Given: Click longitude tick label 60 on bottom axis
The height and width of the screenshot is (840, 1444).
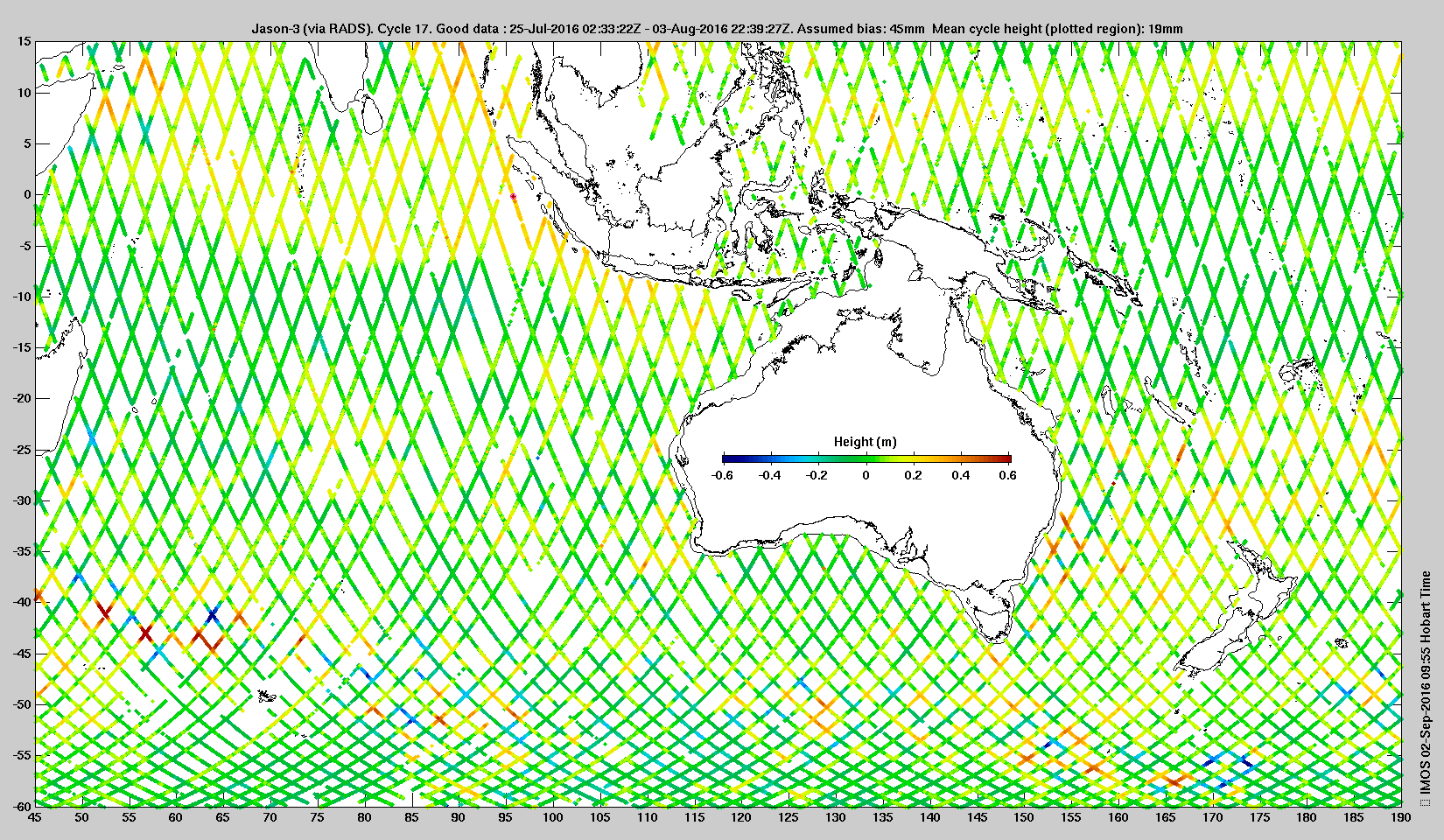Looking at the screenshot, I should pyautogui.click(x=176, y=817).
